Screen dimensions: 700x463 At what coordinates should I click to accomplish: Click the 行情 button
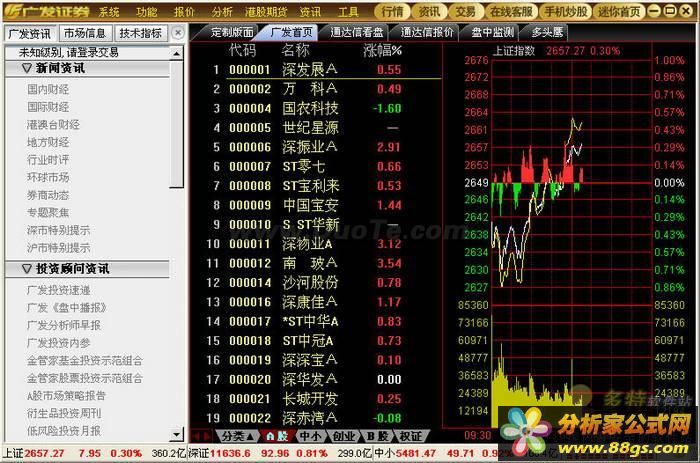coord(393,12)
